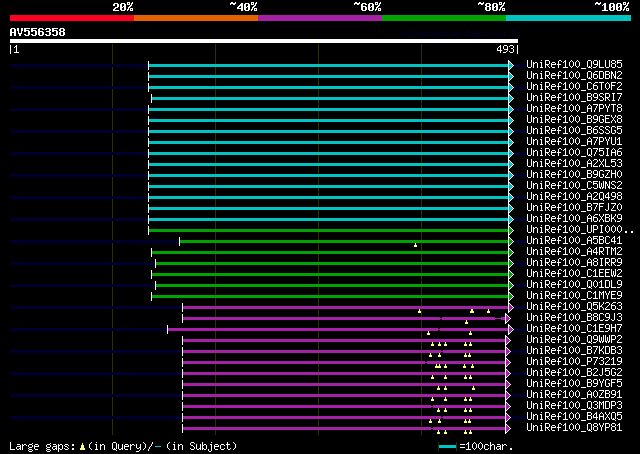Open hit UniRef100_Q9LU85

pos(574,65)
